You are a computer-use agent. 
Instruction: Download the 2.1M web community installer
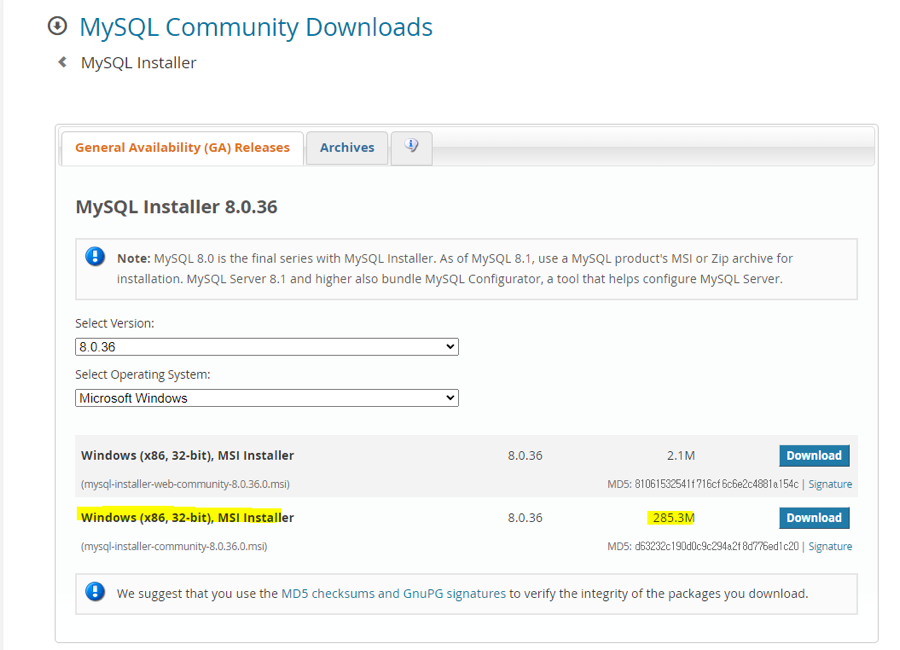point(814,455)
